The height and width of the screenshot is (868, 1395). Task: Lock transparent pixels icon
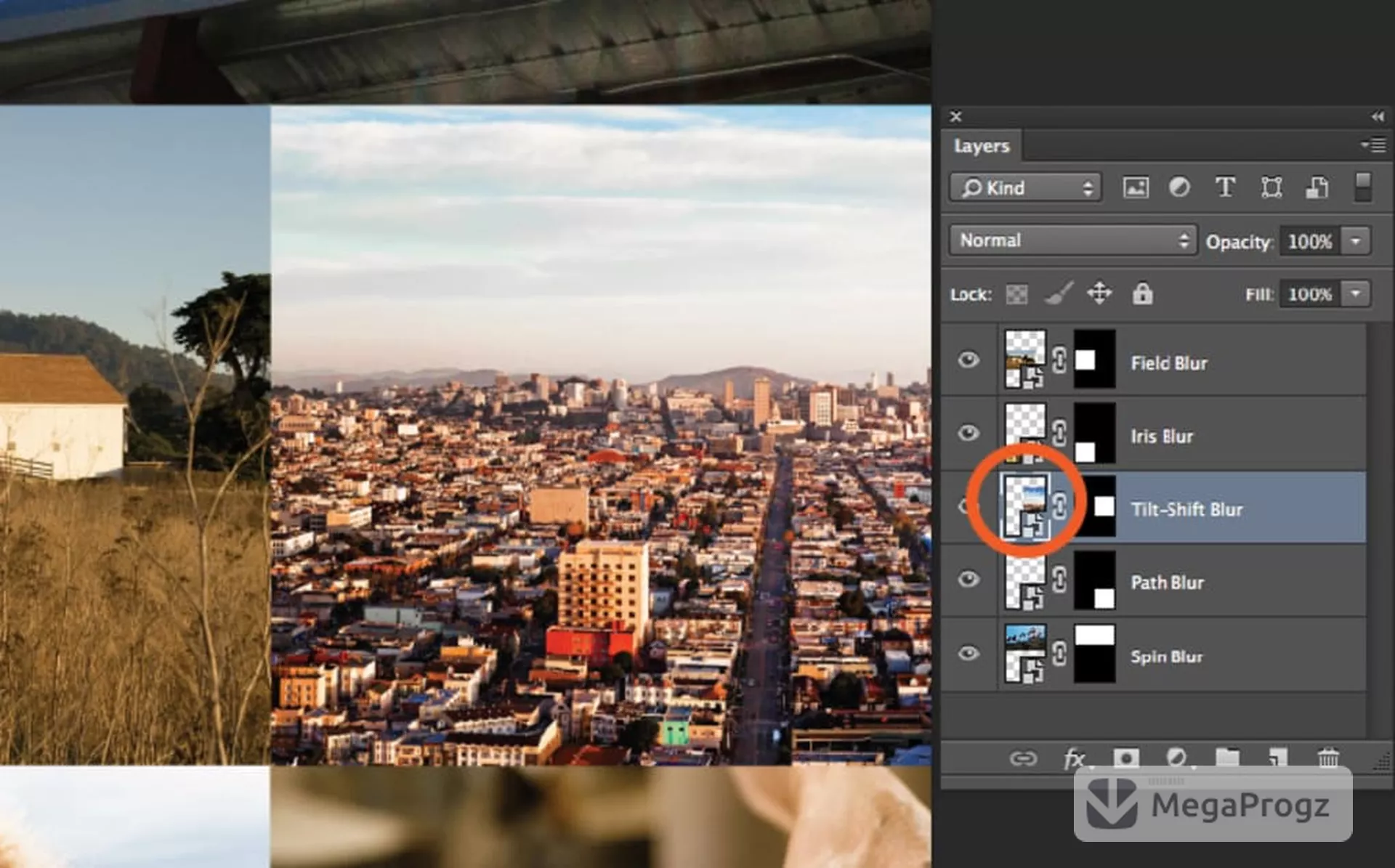tap(1016, 293)
